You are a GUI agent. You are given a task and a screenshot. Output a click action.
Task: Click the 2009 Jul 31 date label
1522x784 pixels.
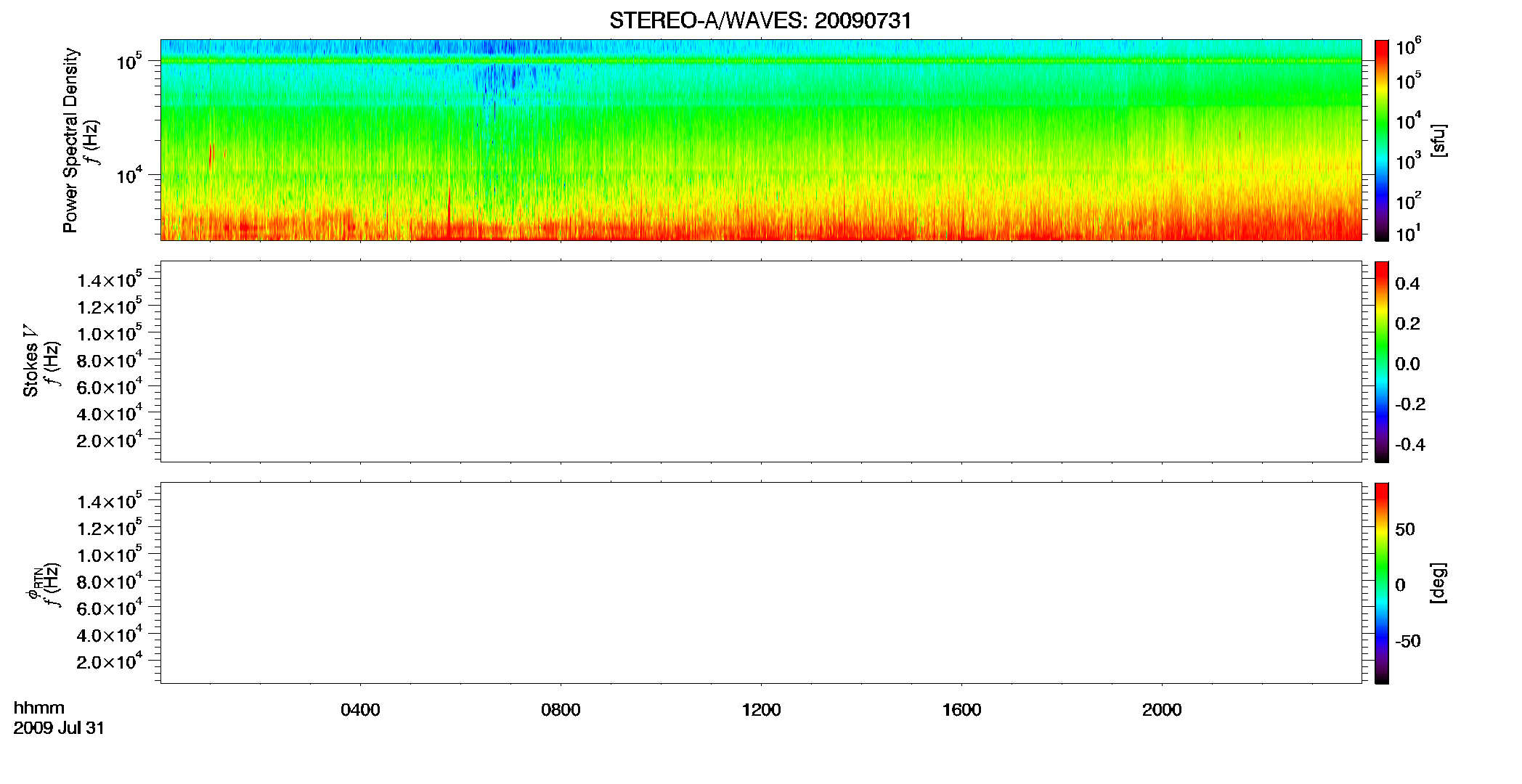point(59,728)
